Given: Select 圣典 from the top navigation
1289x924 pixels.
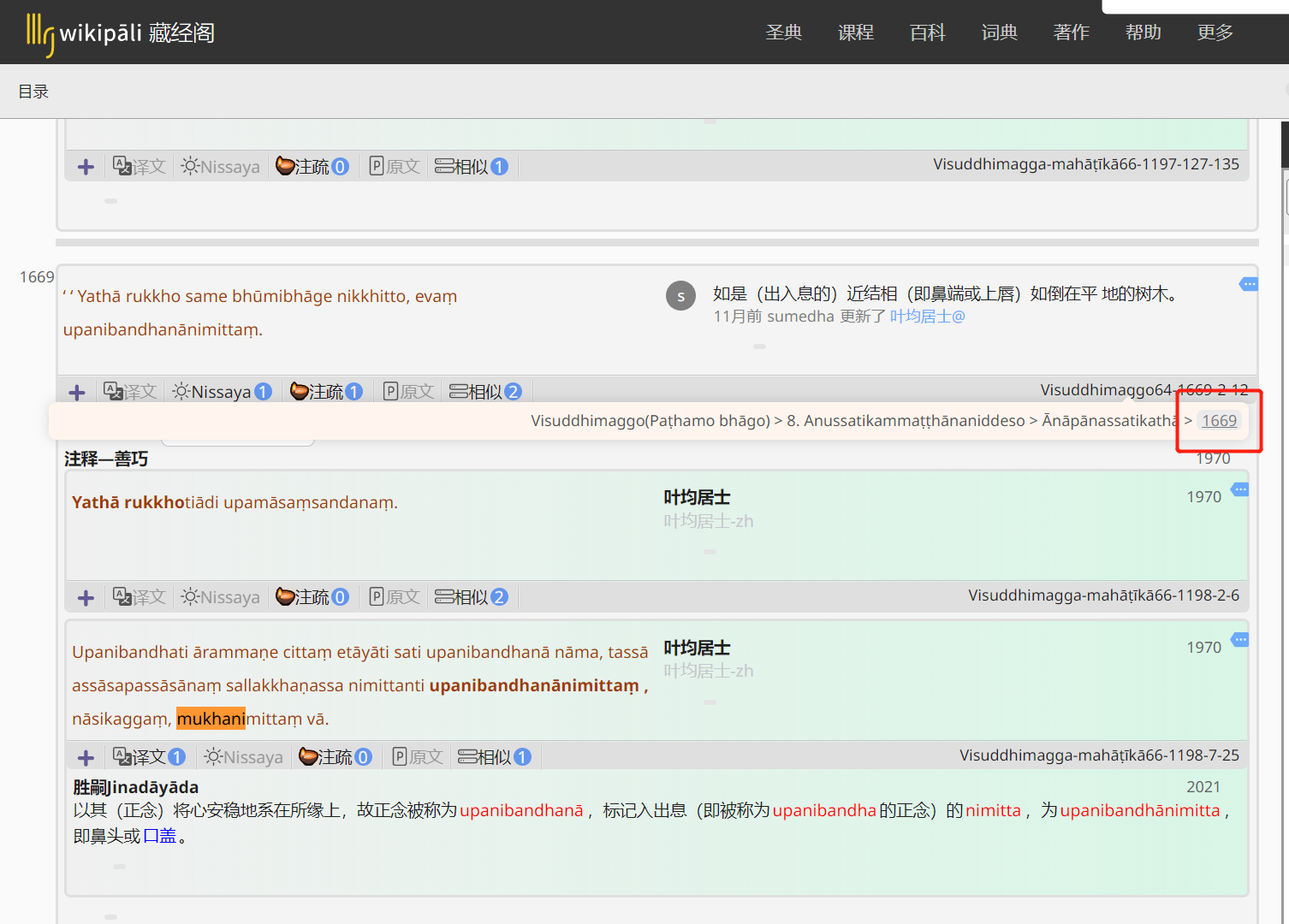Looking at the screenshot, I should coord(783,32).
